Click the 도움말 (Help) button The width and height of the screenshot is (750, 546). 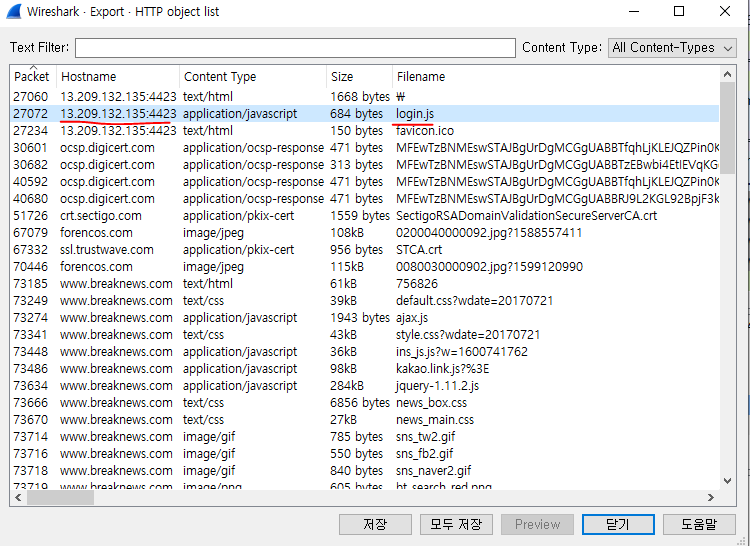(699, 524)
